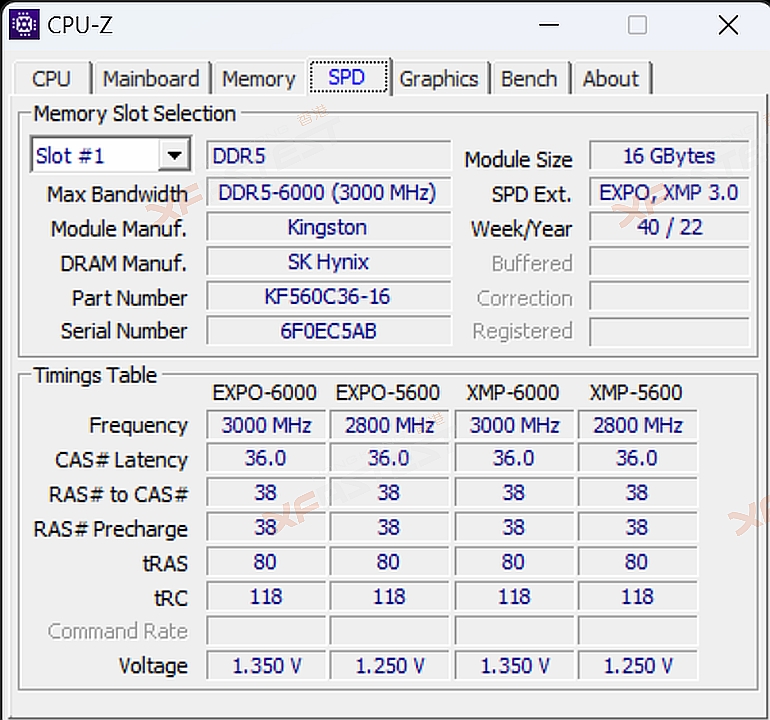This screenshot has height=720, width=770.
Task: Click the 16 GBytes module size value
Action: (669, 156)
